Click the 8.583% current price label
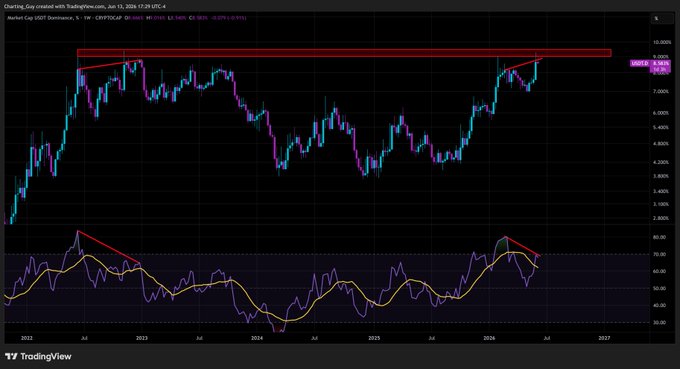Screen dimensions: 680x369 pyautogui.click(x=660, y=63)
